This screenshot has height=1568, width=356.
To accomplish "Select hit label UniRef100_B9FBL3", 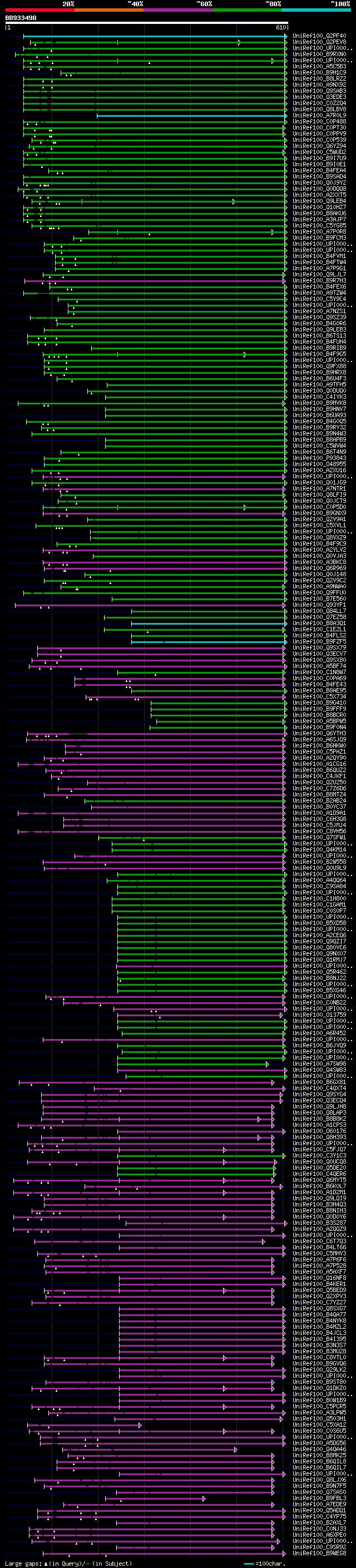I will click(x=319, y=1498).
